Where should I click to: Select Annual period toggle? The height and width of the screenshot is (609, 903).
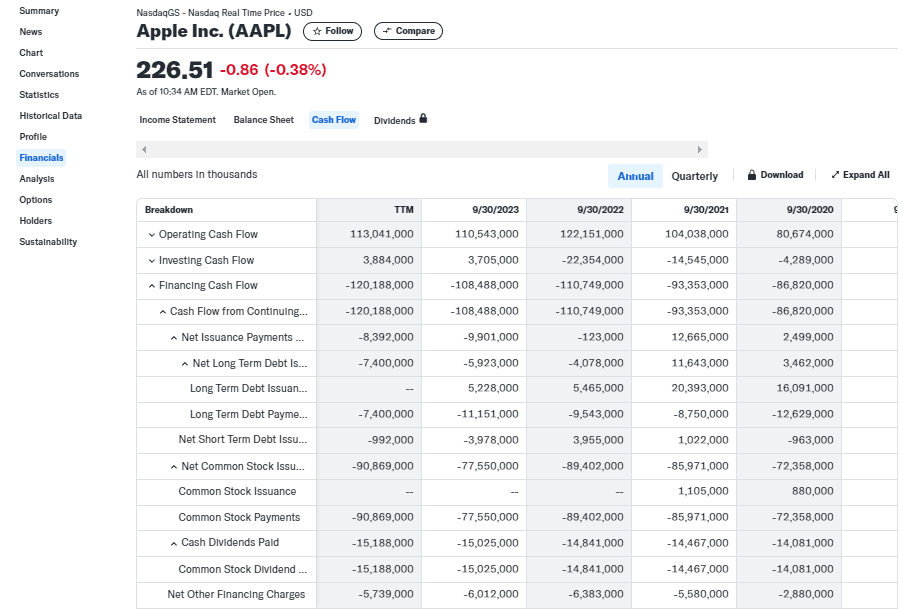(635, 176)
